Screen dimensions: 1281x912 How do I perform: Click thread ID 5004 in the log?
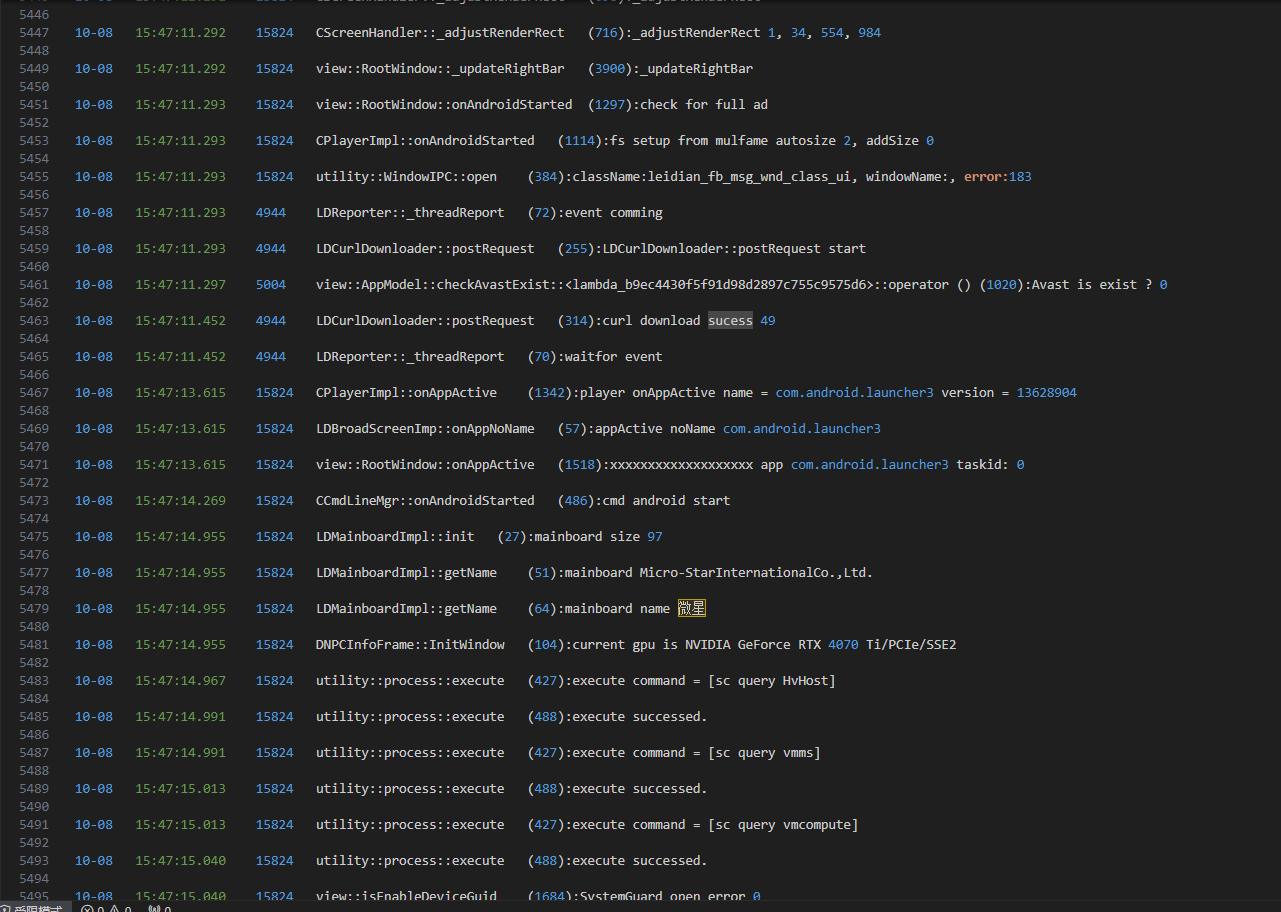click(x=271, y=285)
